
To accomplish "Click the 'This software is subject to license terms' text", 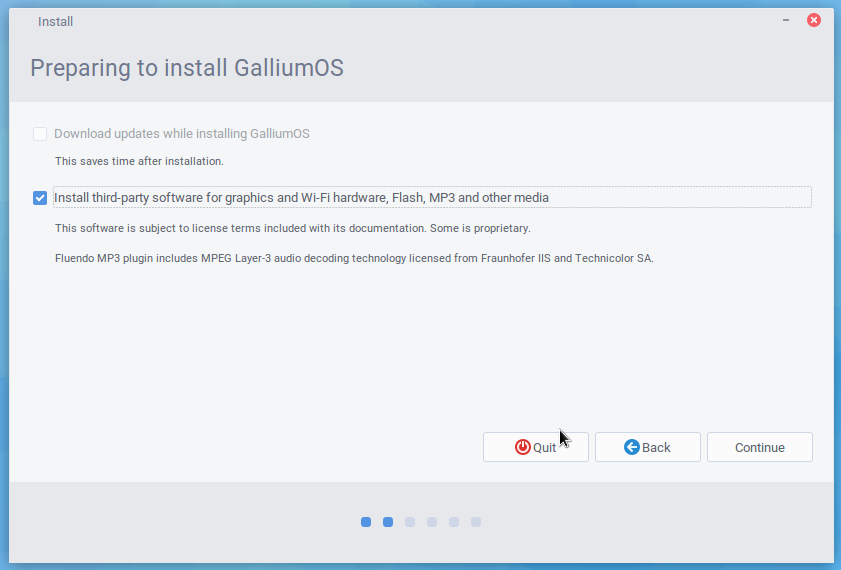I will coord(293,228).
